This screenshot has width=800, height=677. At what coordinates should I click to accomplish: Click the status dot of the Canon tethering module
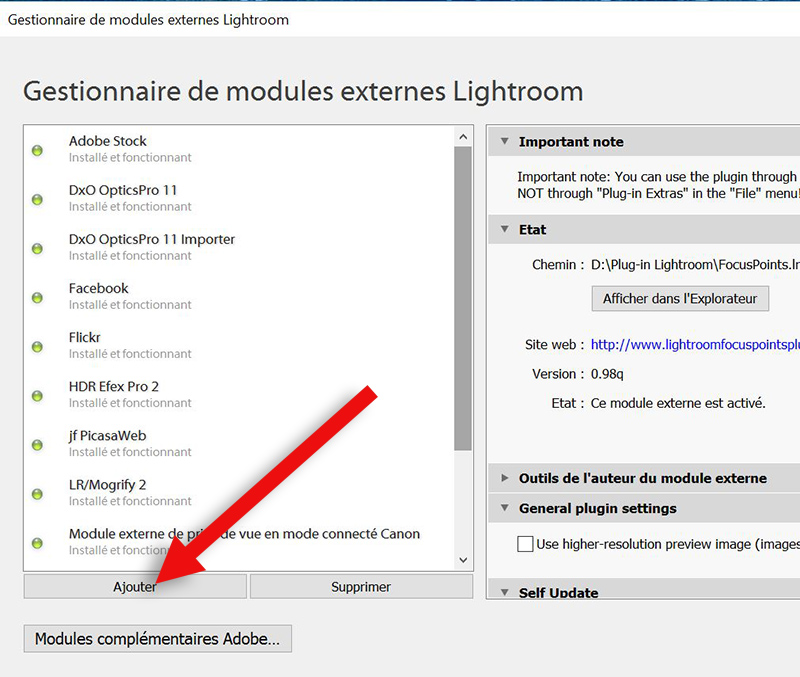(37, 543)
